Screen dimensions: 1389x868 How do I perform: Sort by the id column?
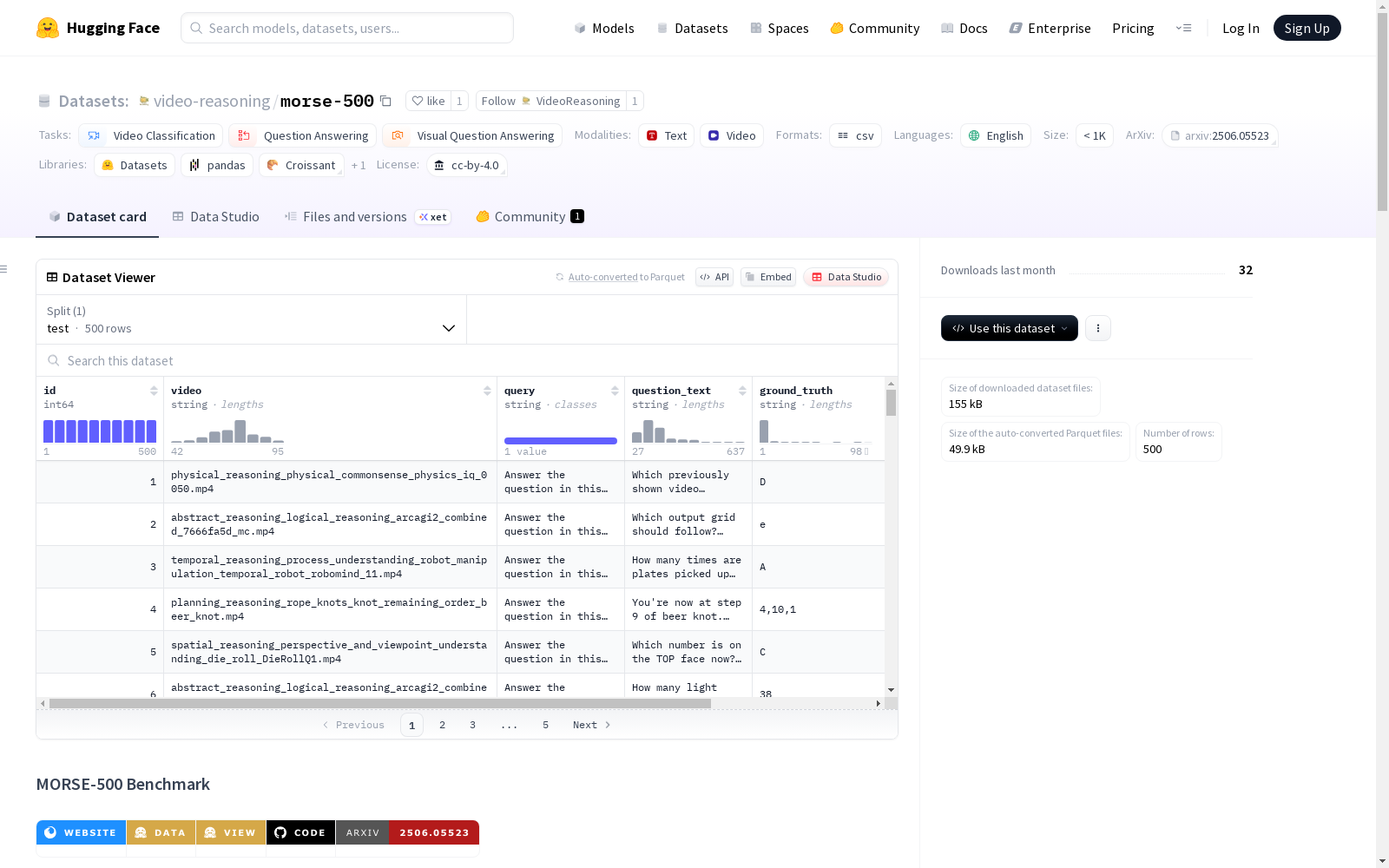154,391
